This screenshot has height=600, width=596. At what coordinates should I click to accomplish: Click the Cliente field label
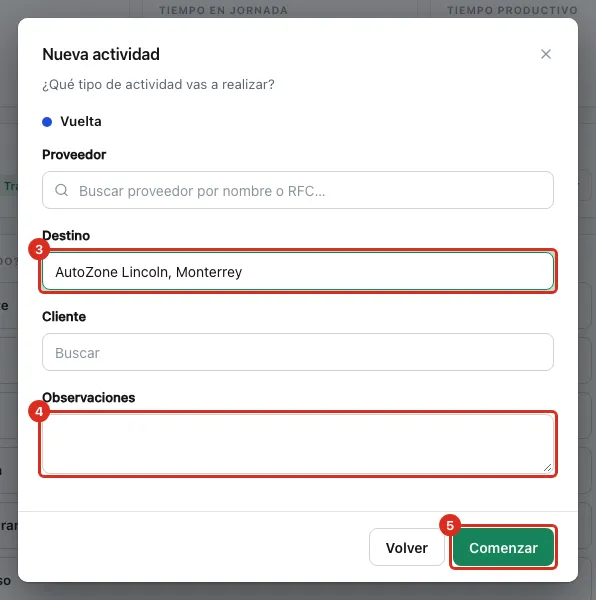coord(64,316)
